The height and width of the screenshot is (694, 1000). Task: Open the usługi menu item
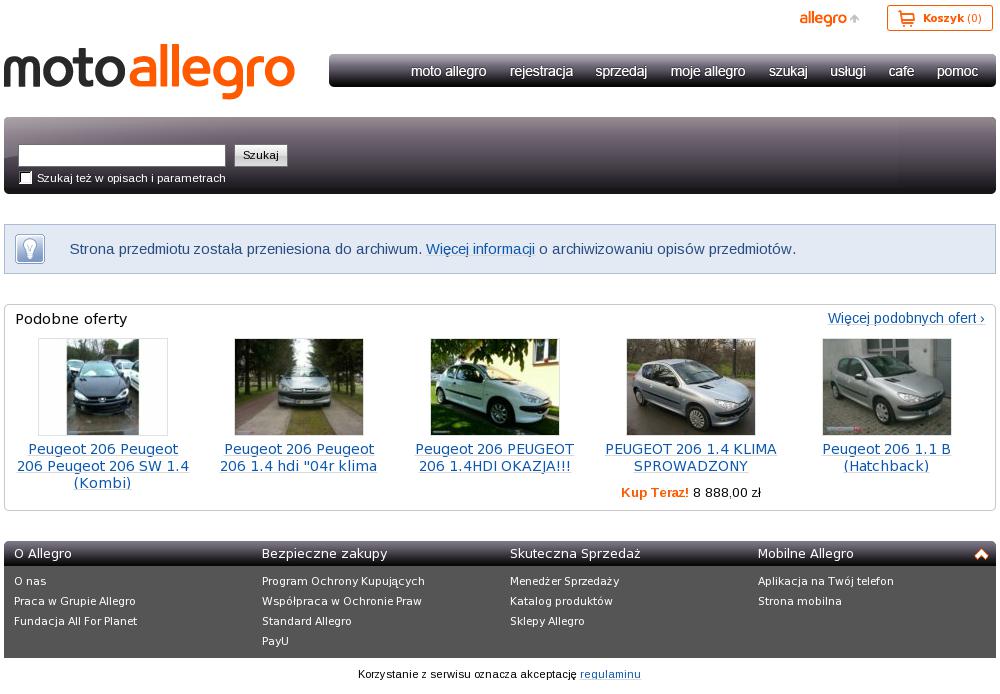click(848, 71)
